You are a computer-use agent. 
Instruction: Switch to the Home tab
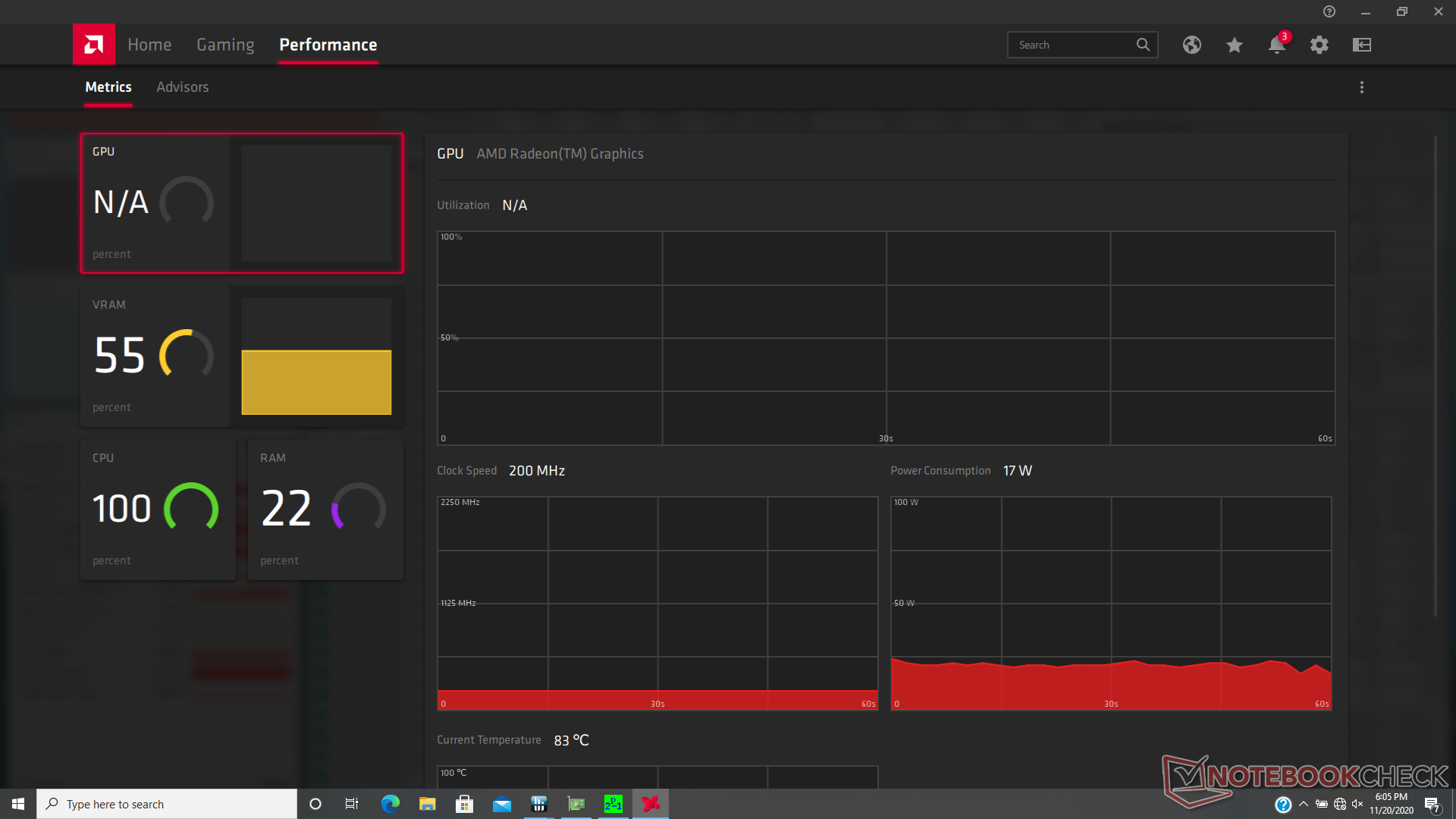click(x=149, y=45)
